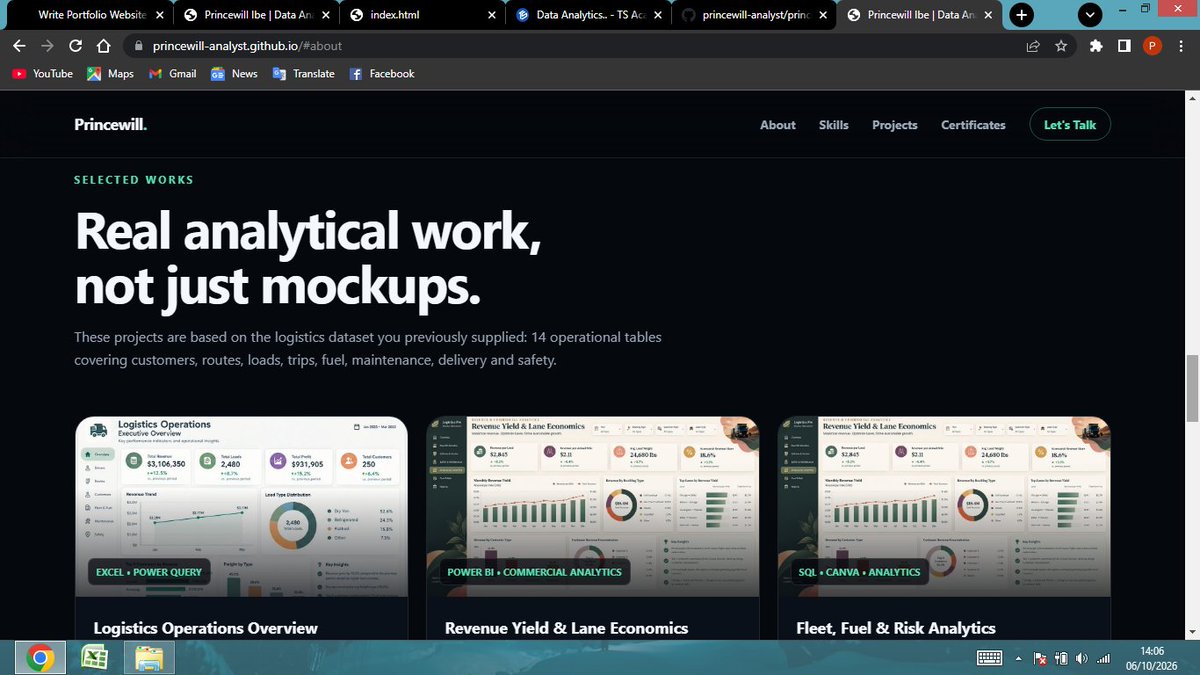Open the Gmail bookmark
Screen dimensions: 1200x675
pos(172,74)
